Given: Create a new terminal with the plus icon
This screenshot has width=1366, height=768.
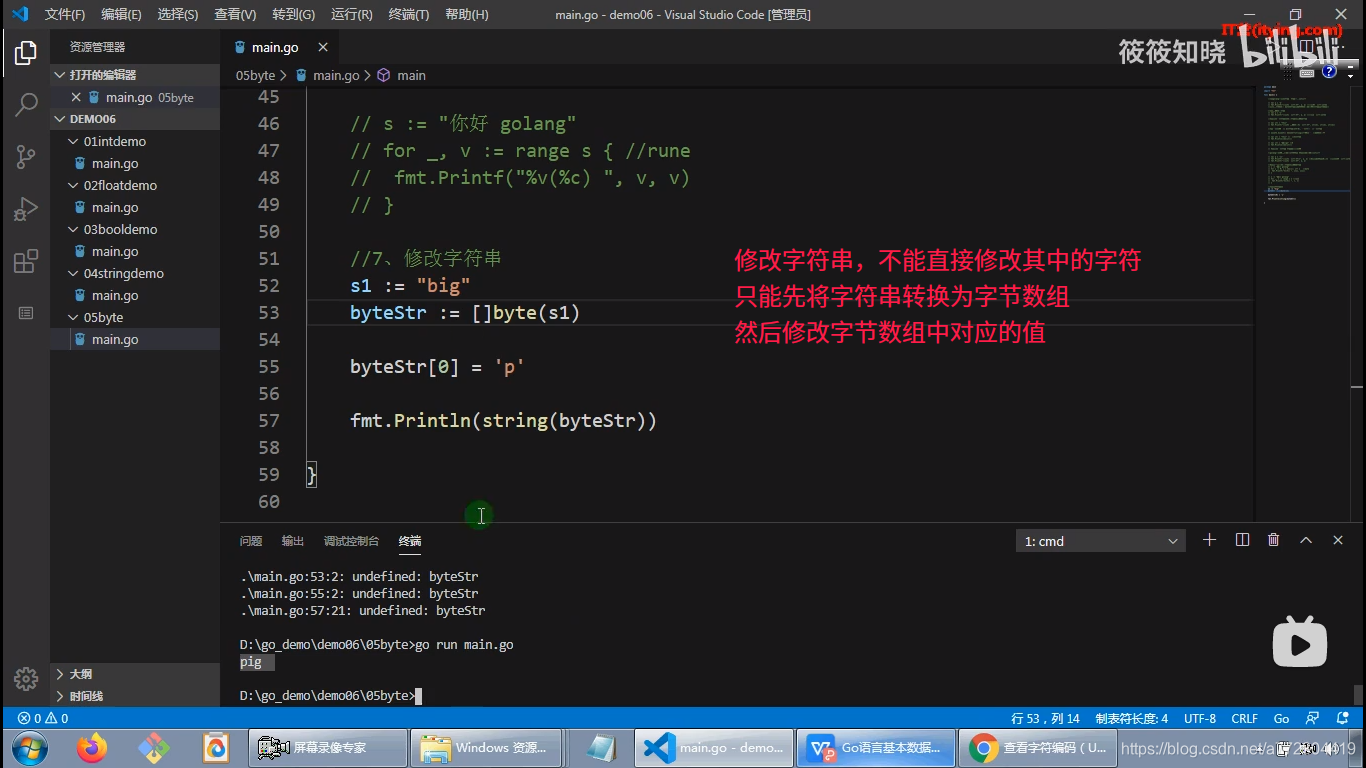Looking at the screenshot, I should coord(1209,540).
